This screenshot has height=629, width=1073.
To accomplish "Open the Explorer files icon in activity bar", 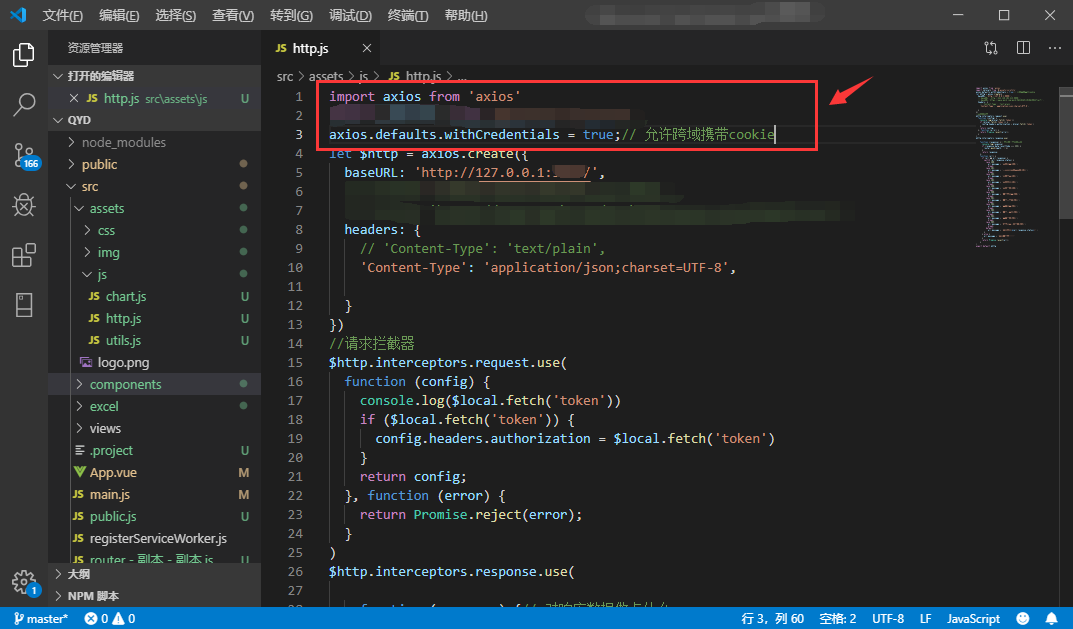I will tap(24, 55).
